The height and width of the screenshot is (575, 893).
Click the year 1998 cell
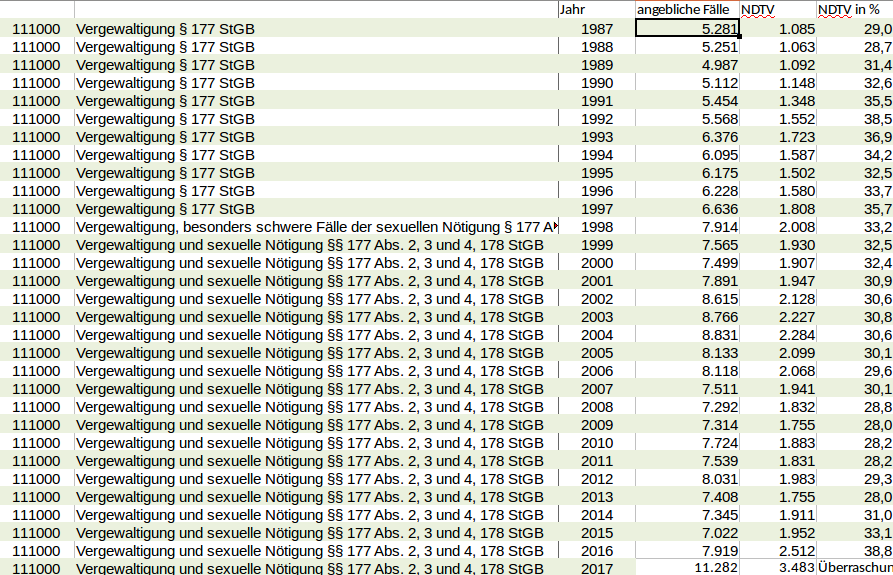[597, 227]
